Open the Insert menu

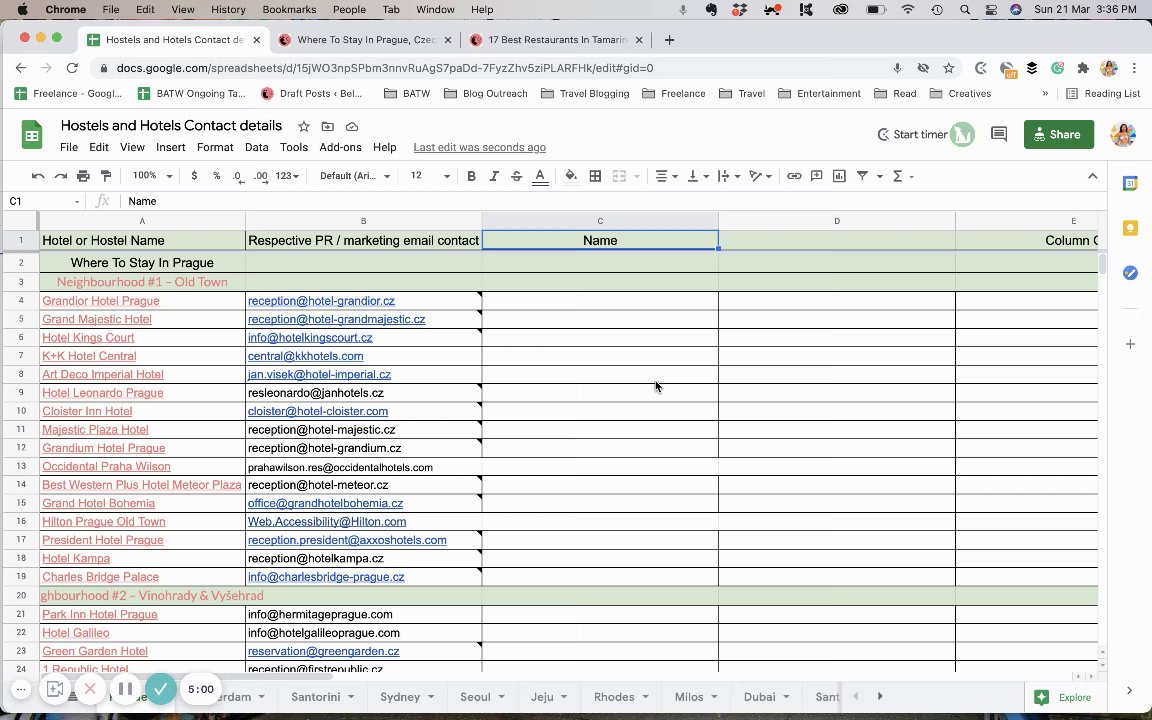(170, 147)
